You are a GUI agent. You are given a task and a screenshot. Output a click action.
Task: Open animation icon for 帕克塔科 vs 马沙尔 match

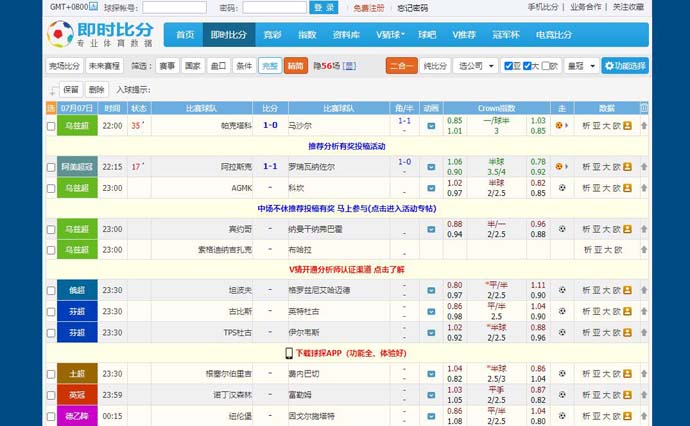click(x=431, y=126)
